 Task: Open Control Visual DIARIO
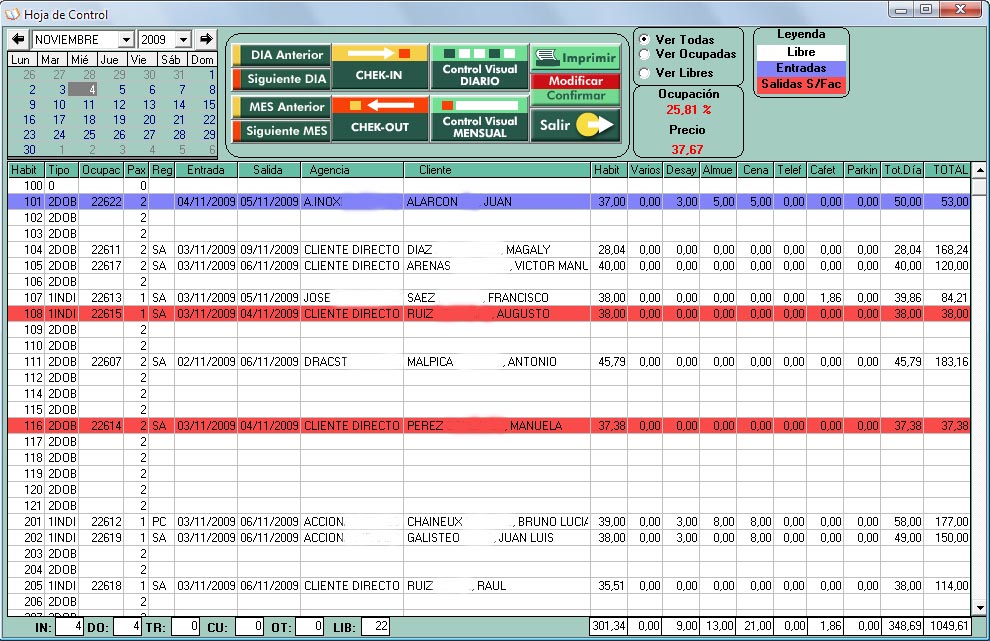[x=479, y=66]
